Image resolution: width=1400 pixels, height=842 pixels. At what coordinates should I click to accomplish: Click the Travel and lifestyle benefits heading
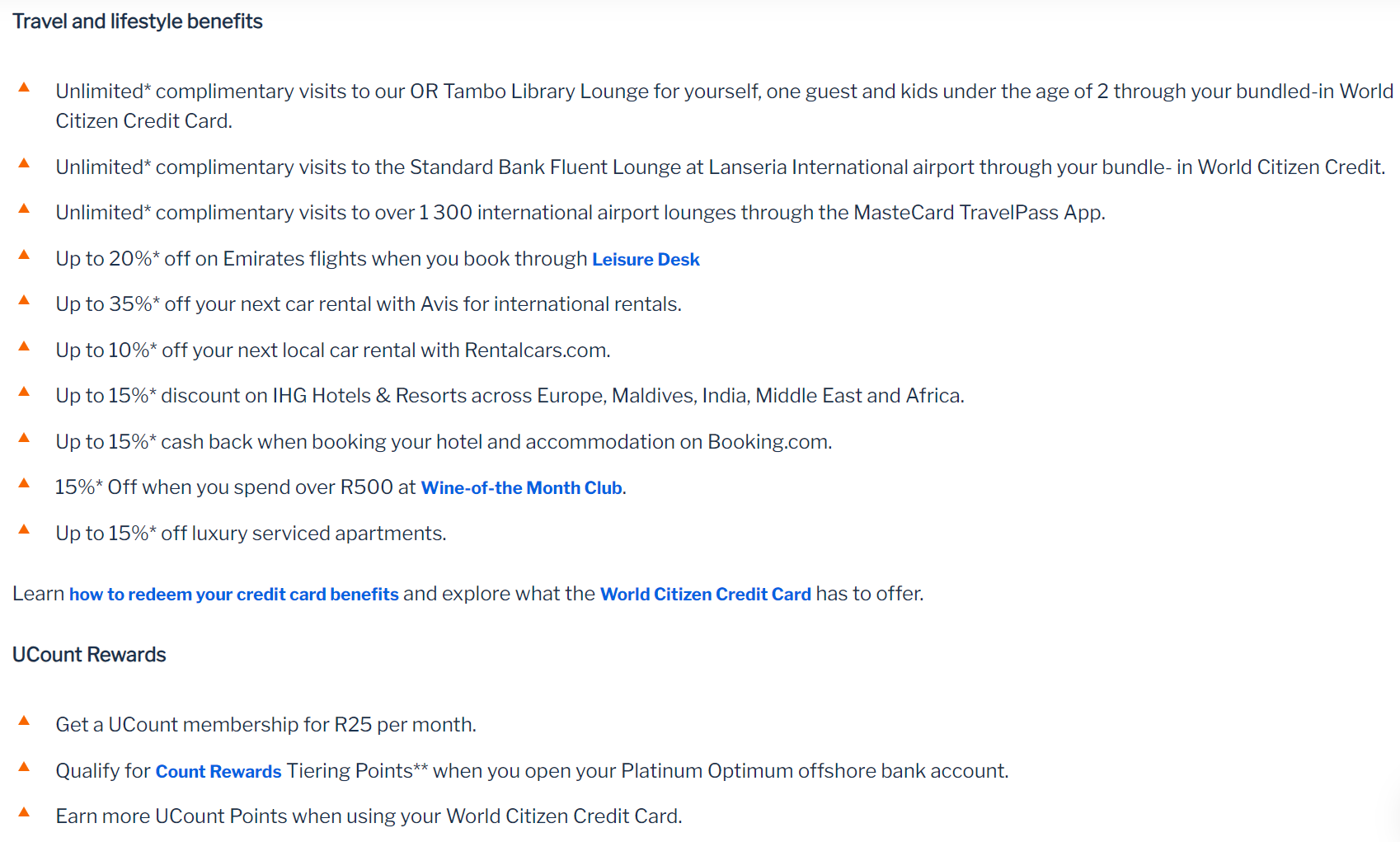tap(138, 21)
